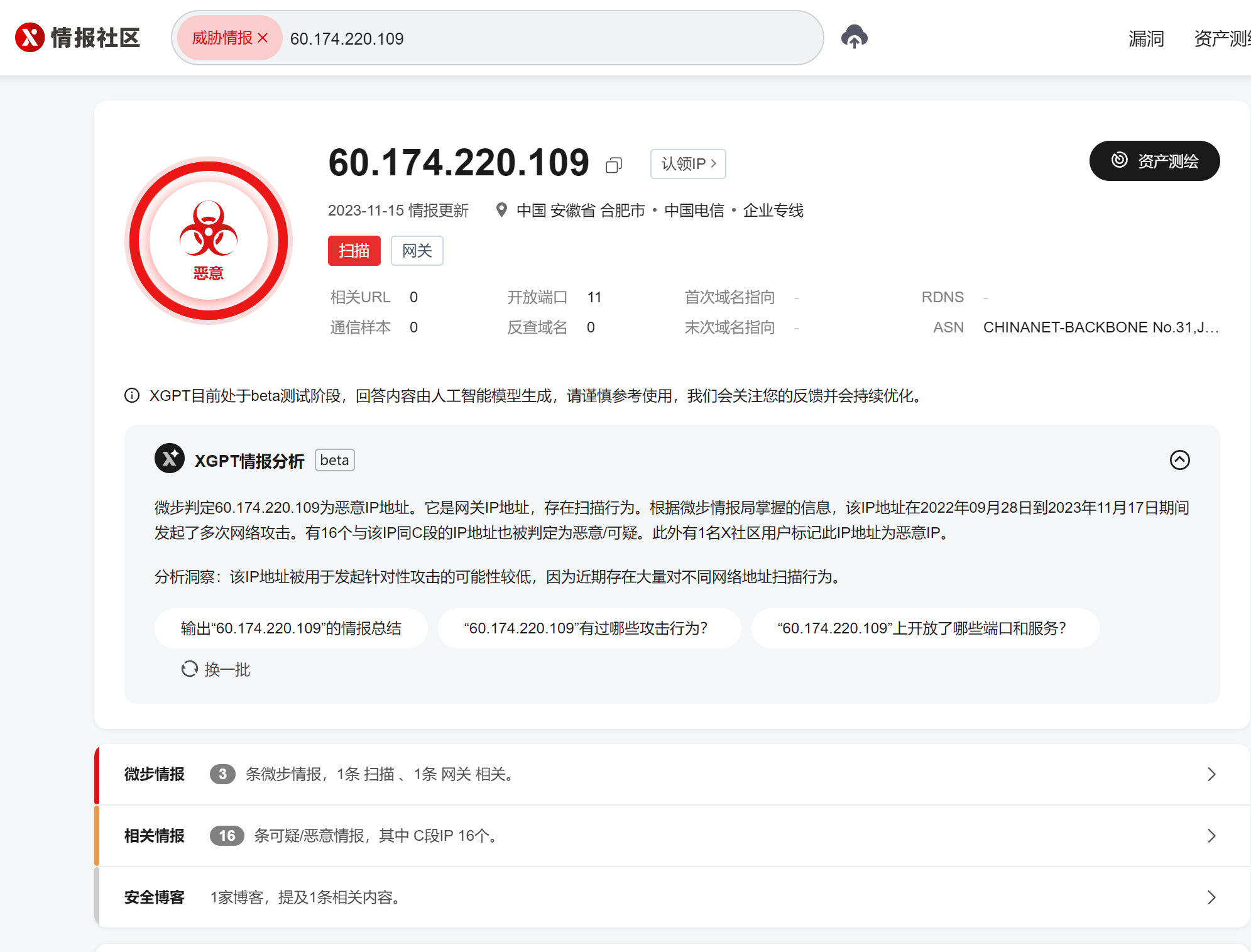Click the red biohazard 恶意 badge

(x=209, y=240)
